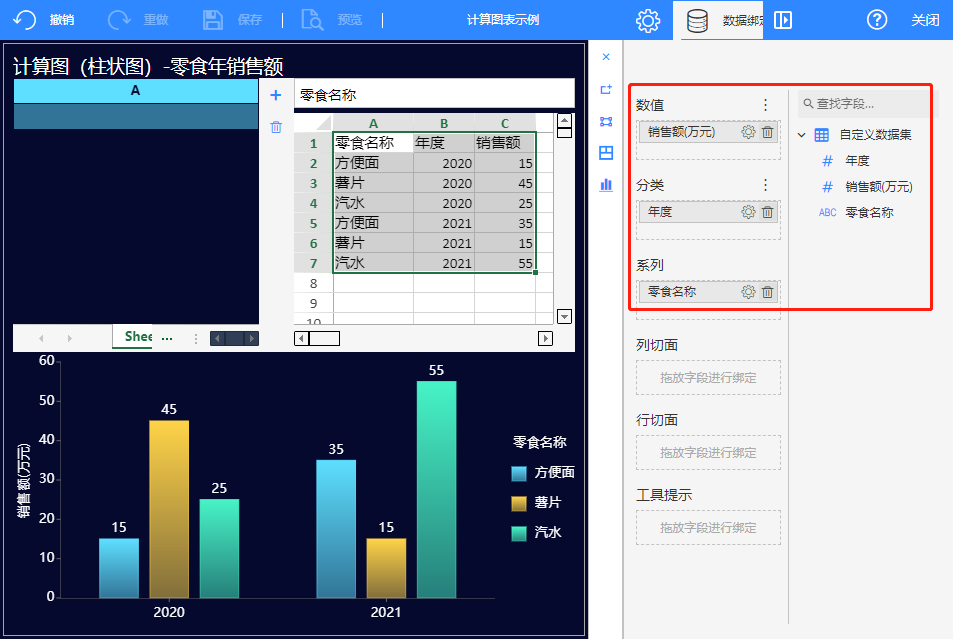Viewport: 953px width, 639px height.
Task: Close the side panel with the X icon
Action: (x=606, y=57)
